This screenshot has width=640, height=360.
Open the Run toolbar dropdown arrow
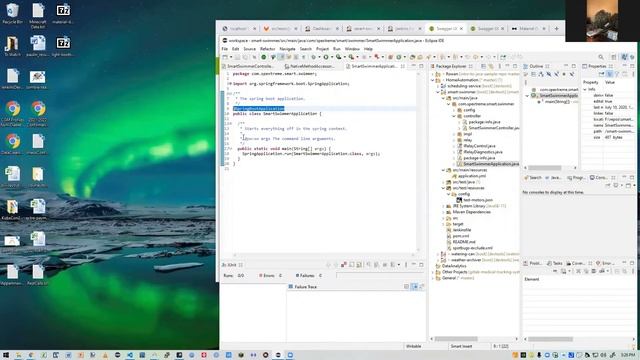331,57
